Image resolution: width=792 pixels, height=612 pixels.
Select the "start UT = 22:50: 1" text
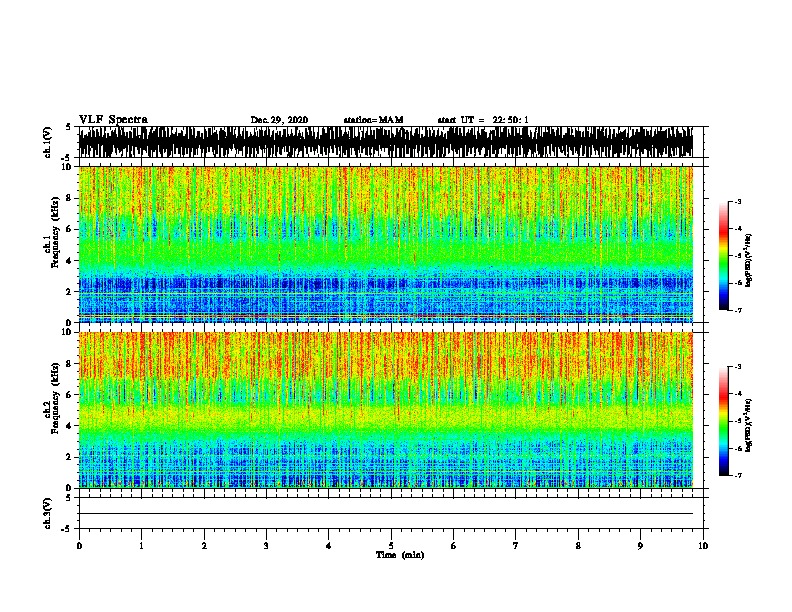[x=483, y=120]
